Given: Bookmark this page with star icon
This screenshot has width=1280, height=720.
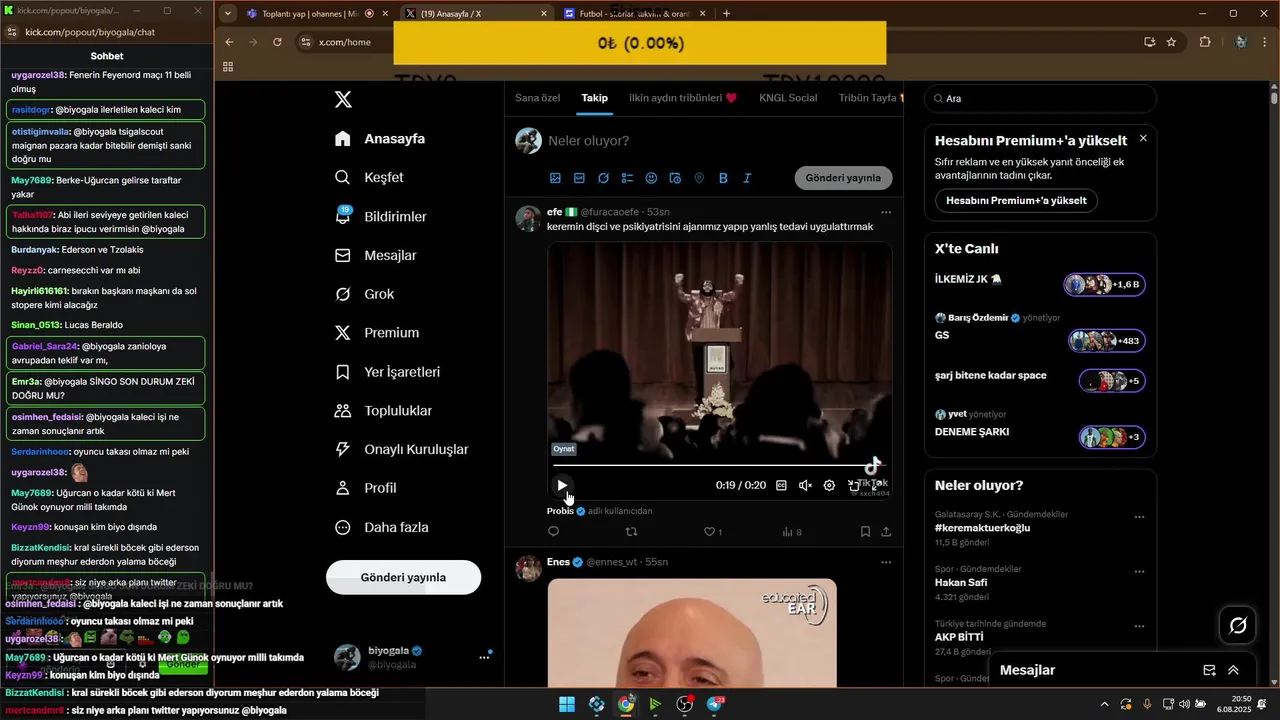Looking at the screenshot, I should click(1171, 42).
